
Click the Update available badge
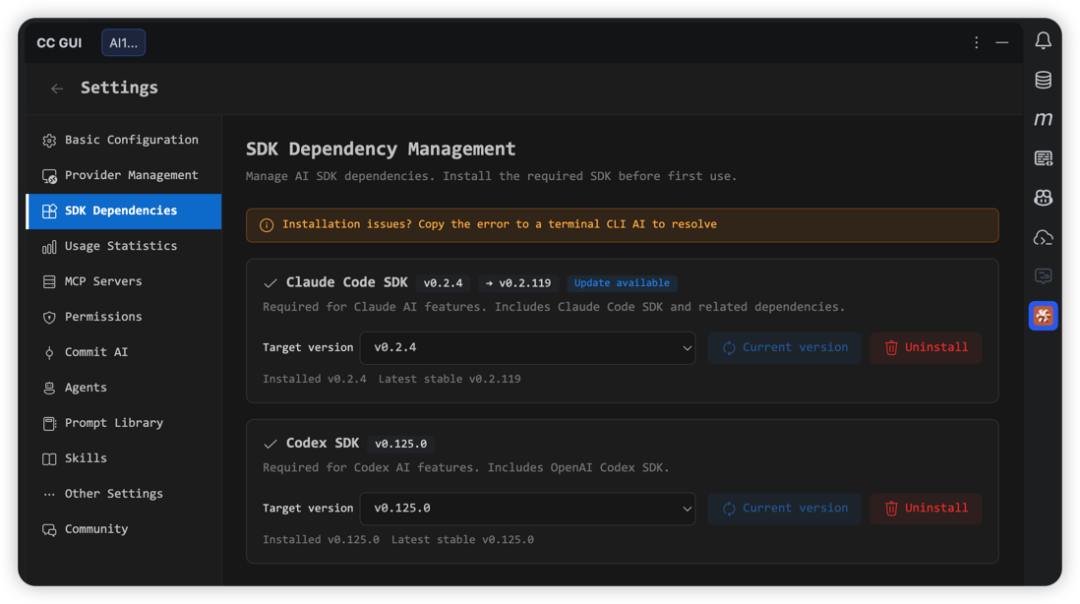coord(621,283)
